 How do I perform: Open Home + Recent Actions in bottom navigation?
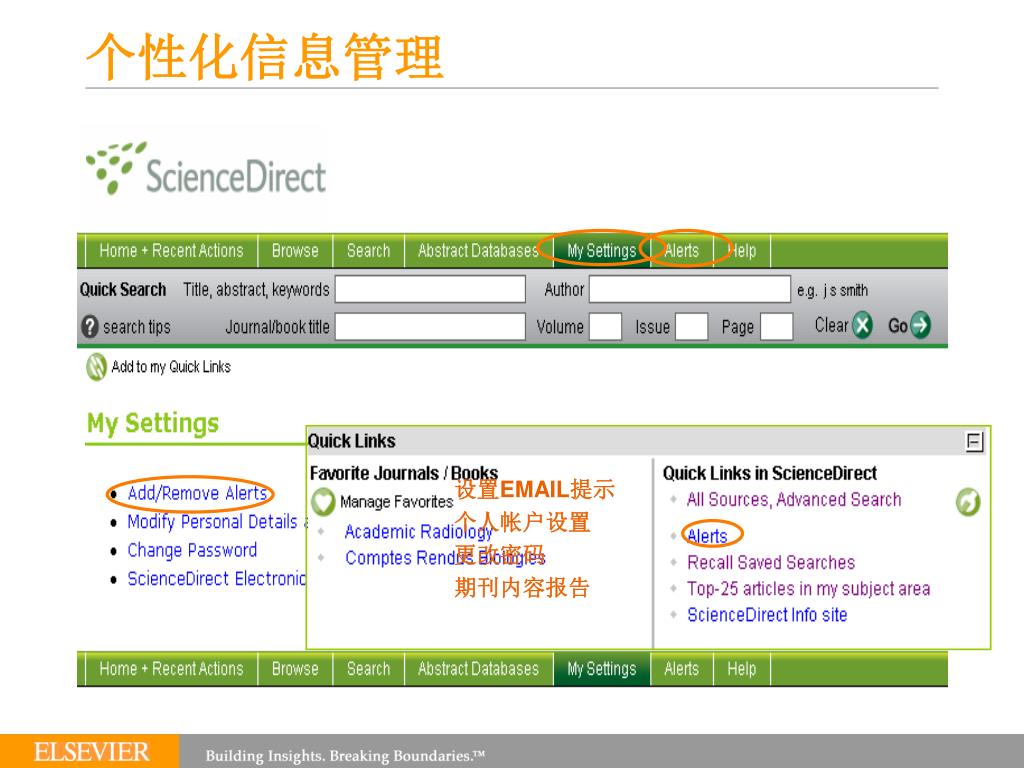(x=171, y=669)
